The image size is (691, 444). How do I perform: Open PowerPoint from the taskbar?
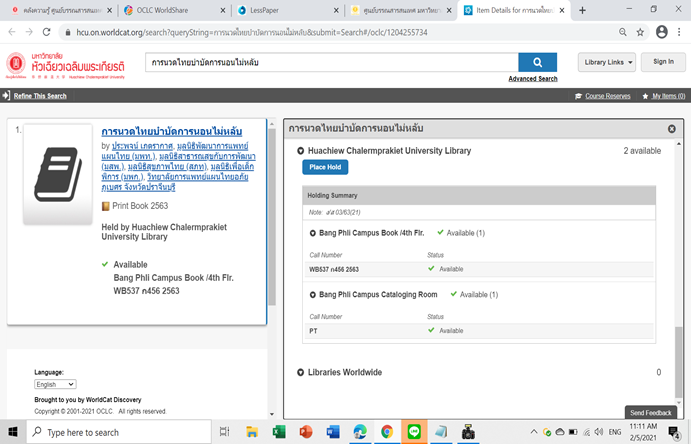(306, 432)
